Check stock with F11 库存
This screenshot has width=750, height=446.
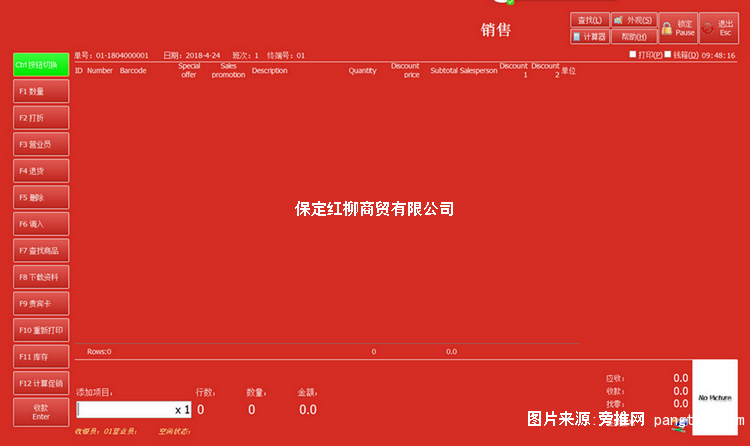(41, 357)
